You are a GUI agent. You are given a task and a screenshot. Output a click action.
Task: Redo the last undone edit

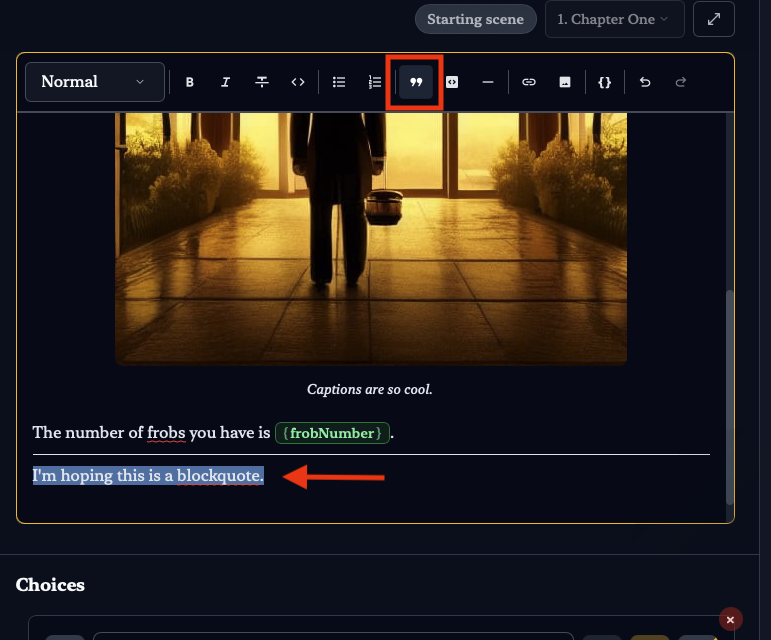click(681, 82)
